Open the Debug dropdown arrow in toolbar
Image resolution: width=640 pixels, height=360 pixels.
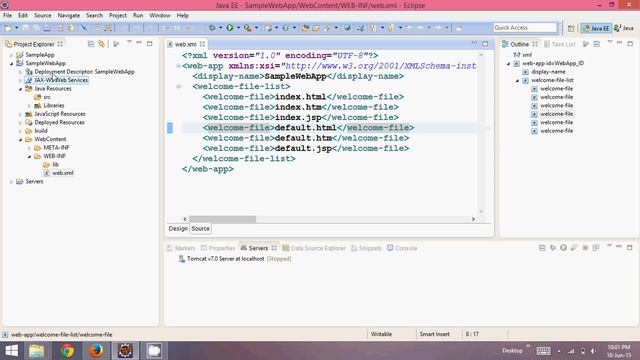220,28
